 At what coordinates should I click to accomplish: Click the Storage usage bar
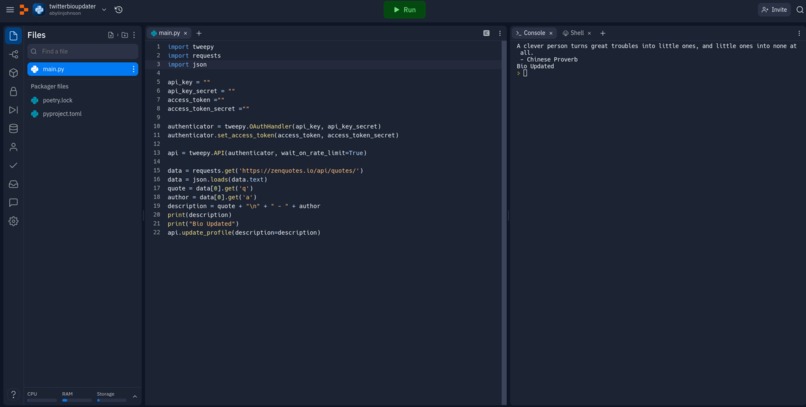[x=111, y=400]
